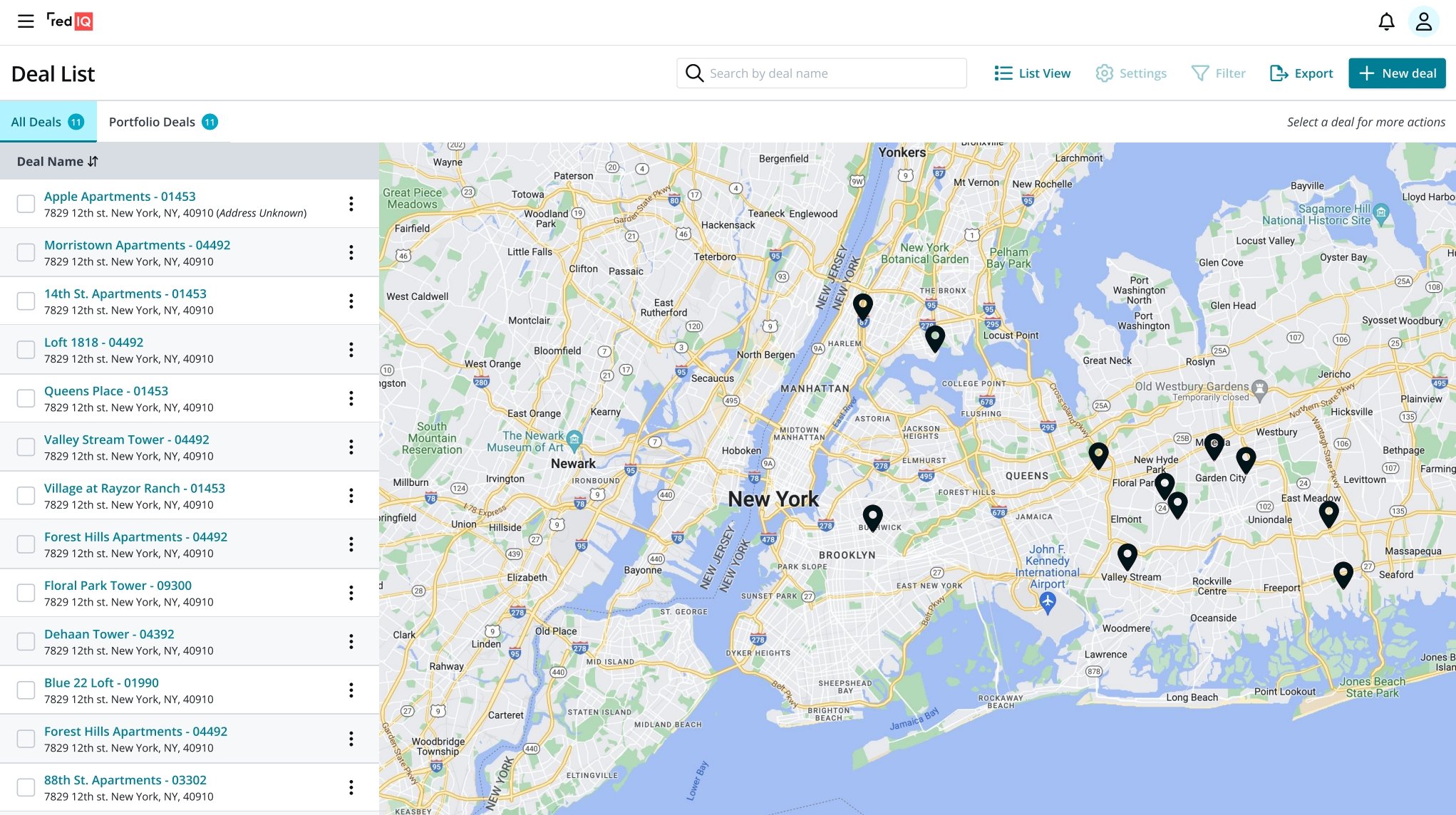Open more options for 88th St. Apartments

coord(351,787)
